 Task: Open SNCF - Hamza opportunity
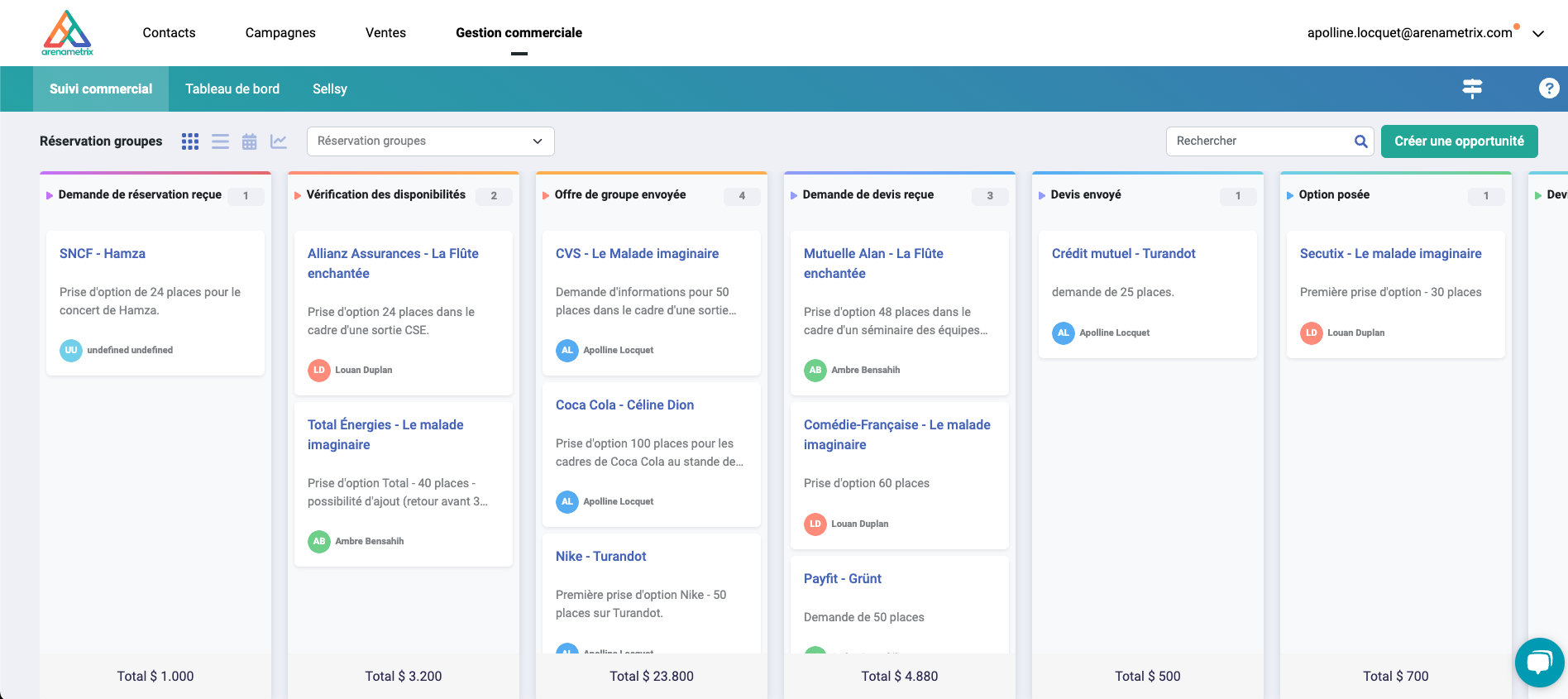[x=103, y=253]
